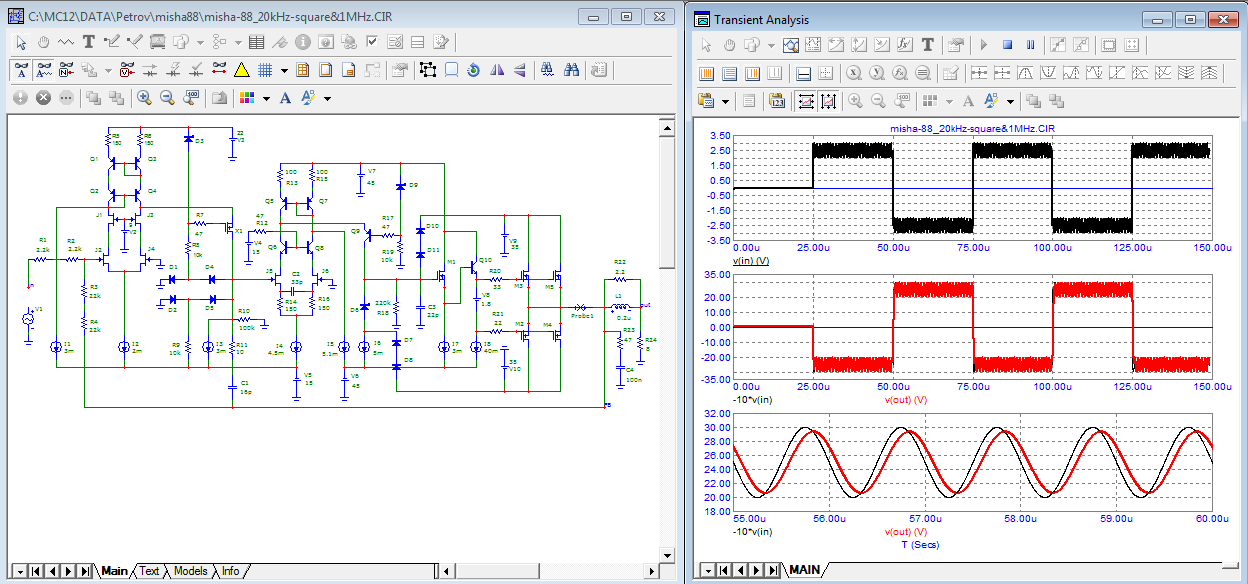Expand the grid options dropdown arrow
Screen dimensions: 1248x584
284,71
